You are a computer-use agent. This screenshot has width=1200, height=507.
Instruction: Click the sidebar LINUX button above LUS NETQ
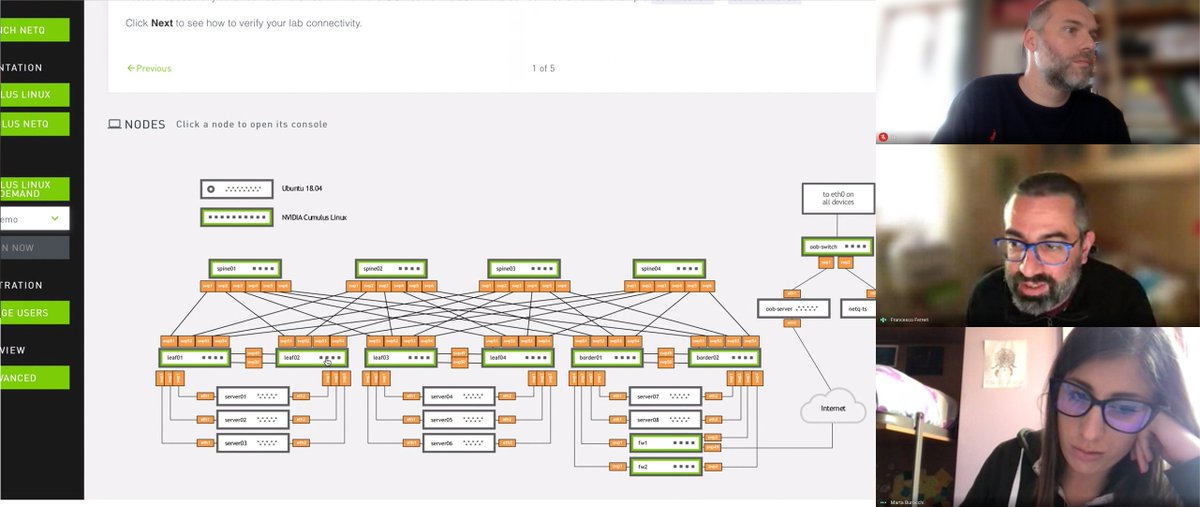pyautogui.click(x=35, y=95)
